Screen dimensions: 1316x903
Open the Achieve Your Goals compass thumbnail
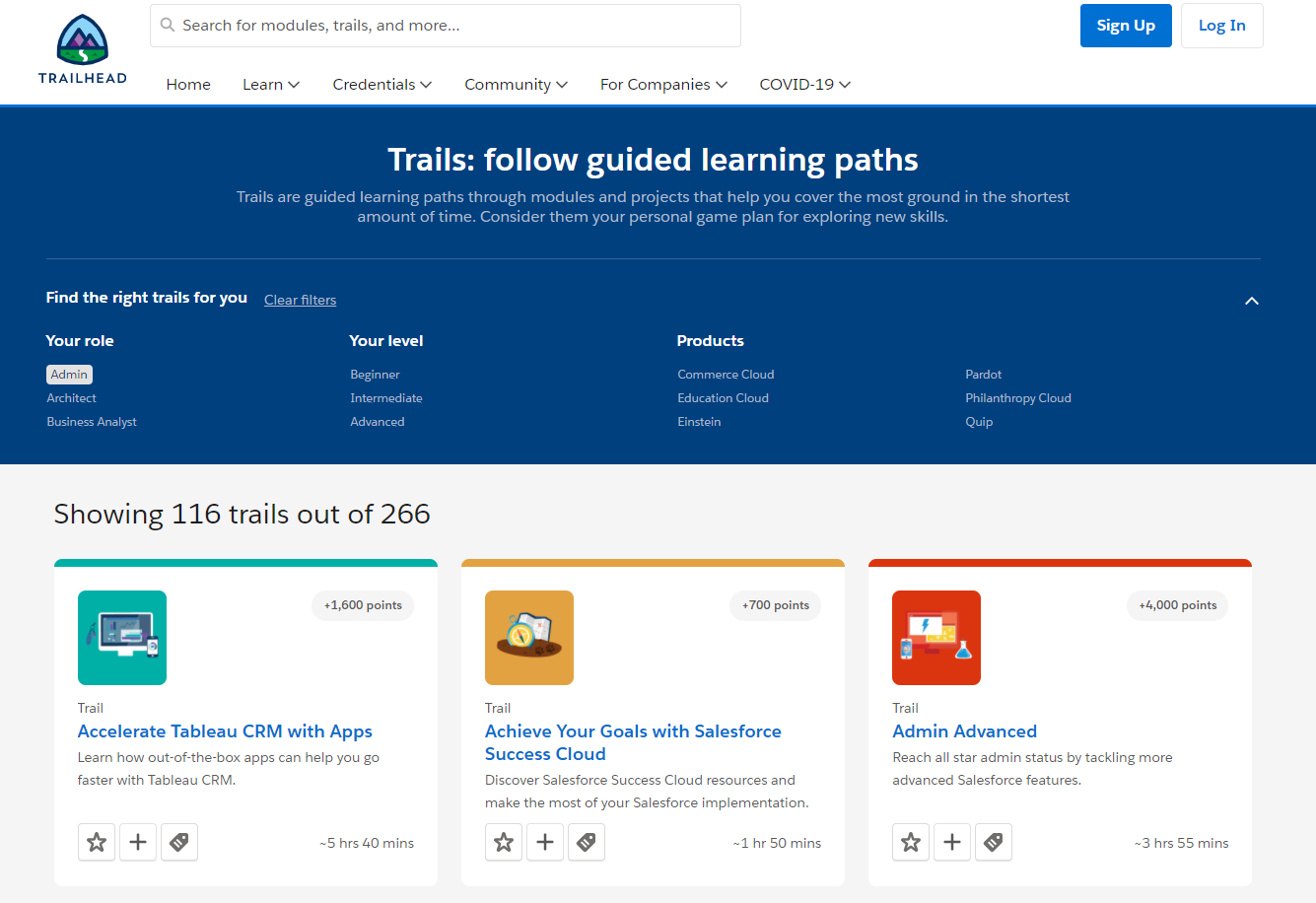529,638
